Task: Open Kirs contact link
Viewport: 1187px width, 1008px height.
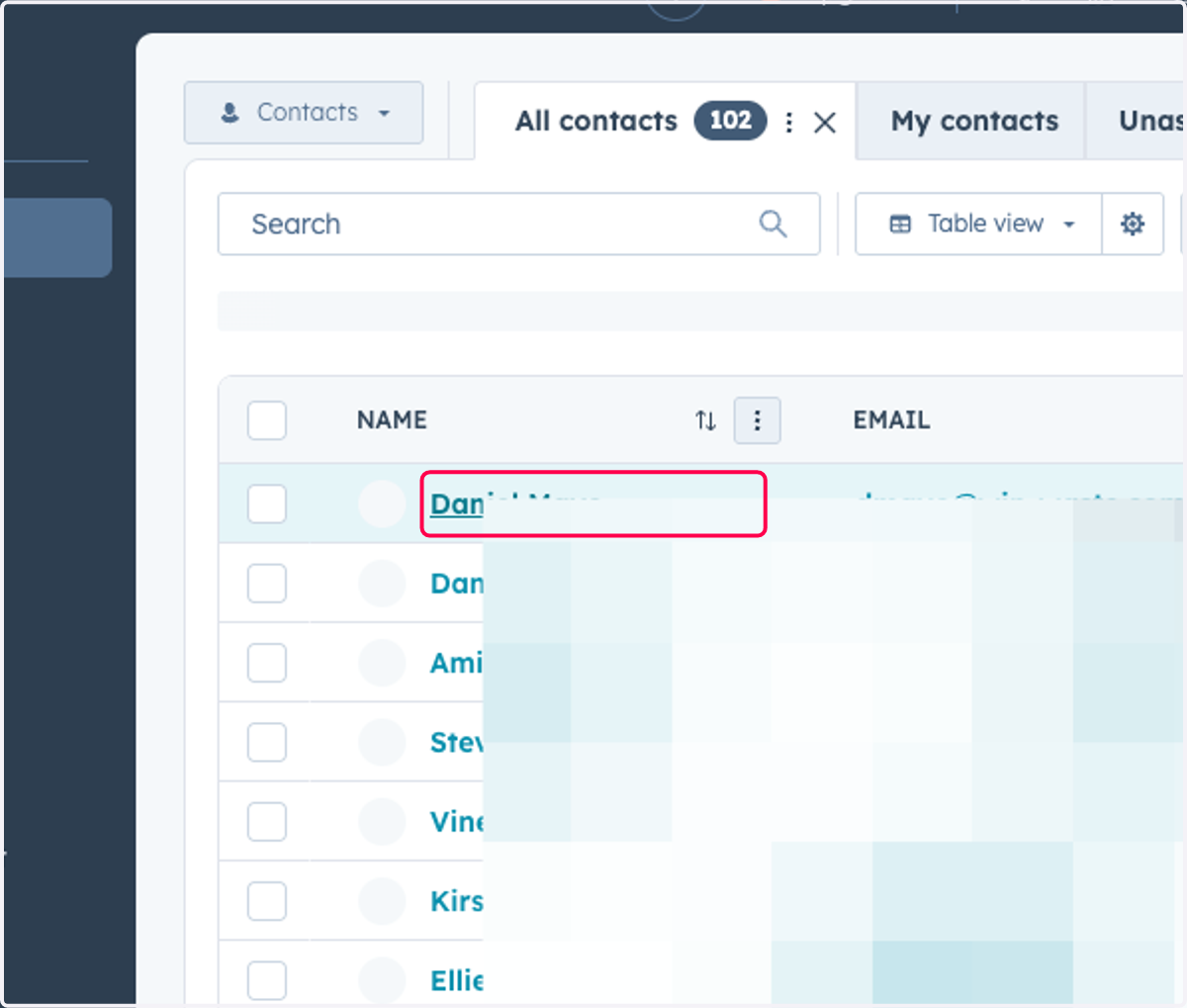Action: coord(457,901)
